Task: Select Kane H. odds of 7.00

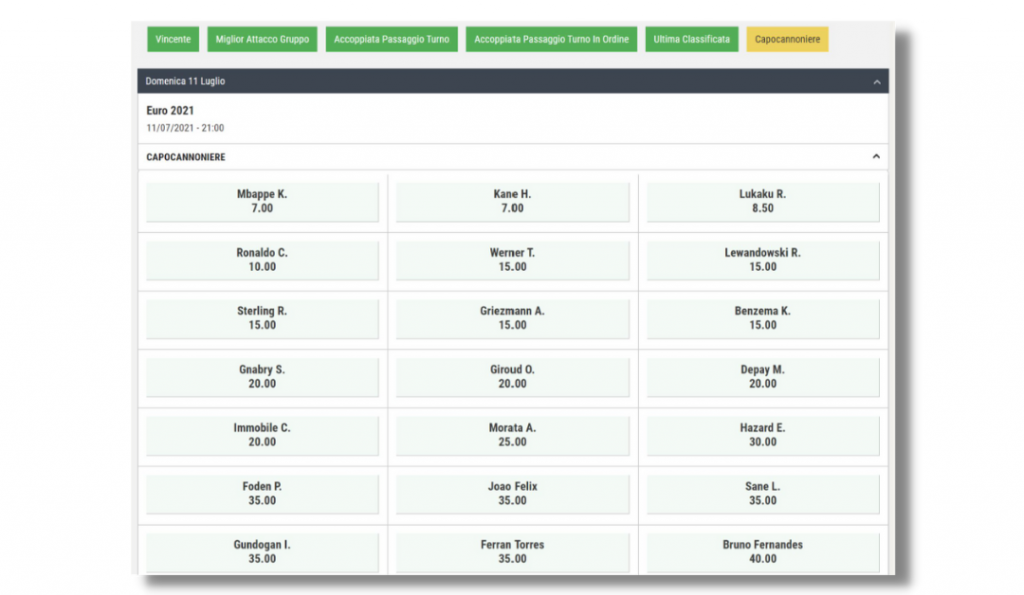Action: pos(511,202)
